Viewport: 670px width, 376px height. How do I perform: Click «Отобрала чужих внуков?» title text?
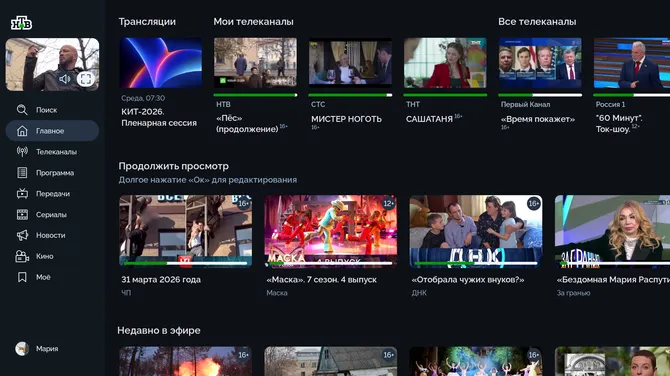[468, 279]
